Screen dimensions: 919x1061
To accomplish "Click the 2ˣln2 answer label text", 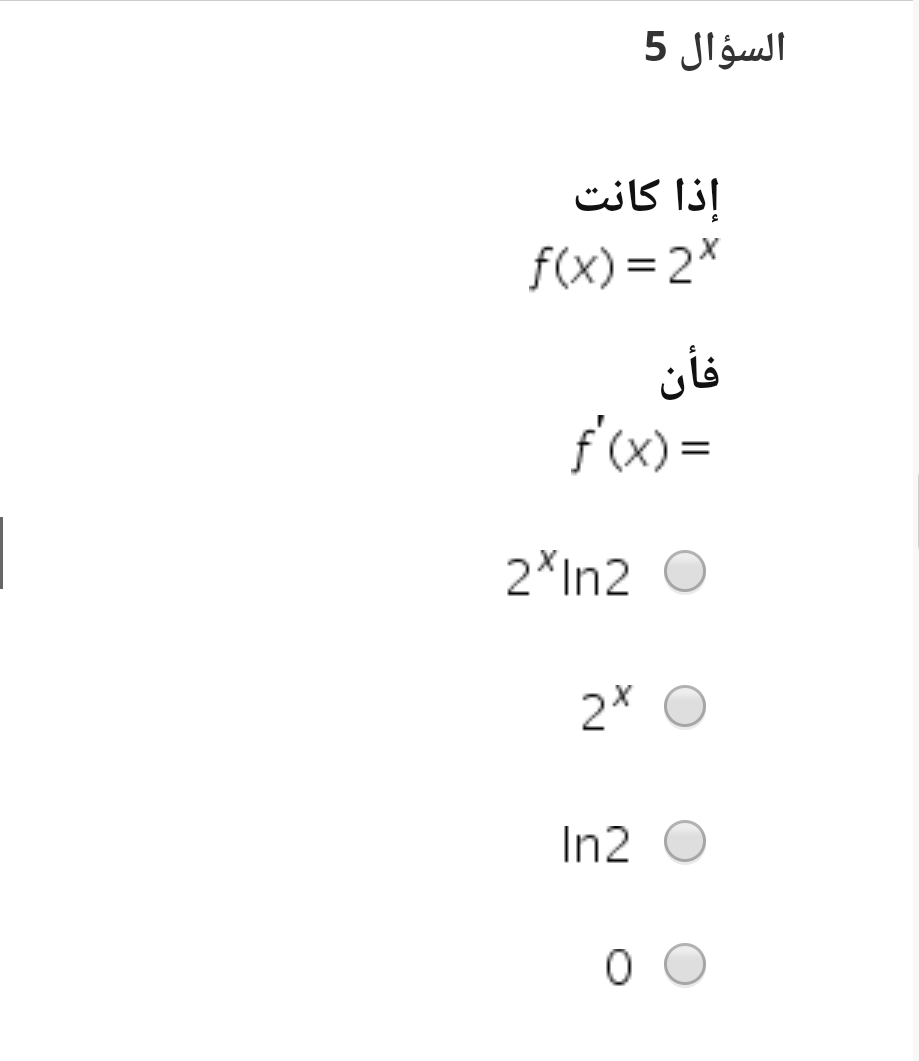I will coord(568,574).
